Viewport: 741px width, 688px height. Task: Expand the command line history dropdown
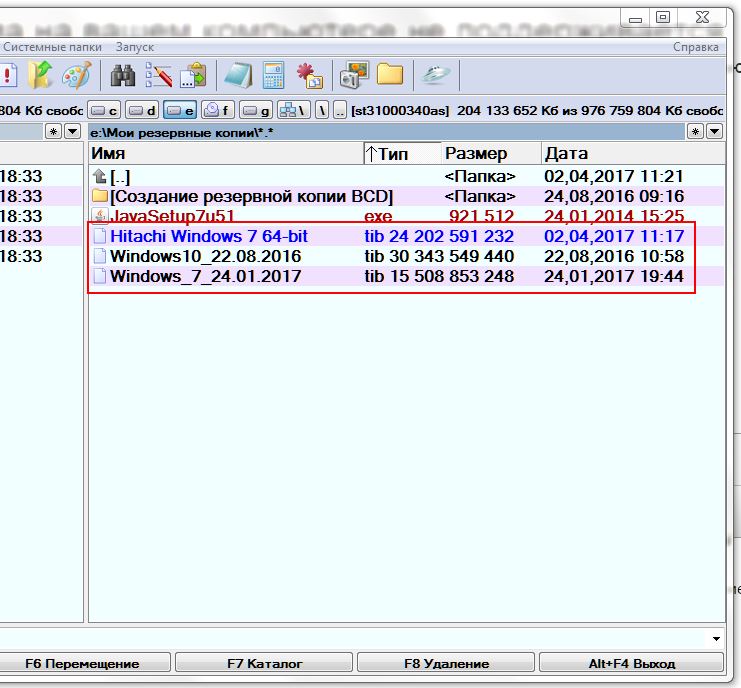pos(716,638)
